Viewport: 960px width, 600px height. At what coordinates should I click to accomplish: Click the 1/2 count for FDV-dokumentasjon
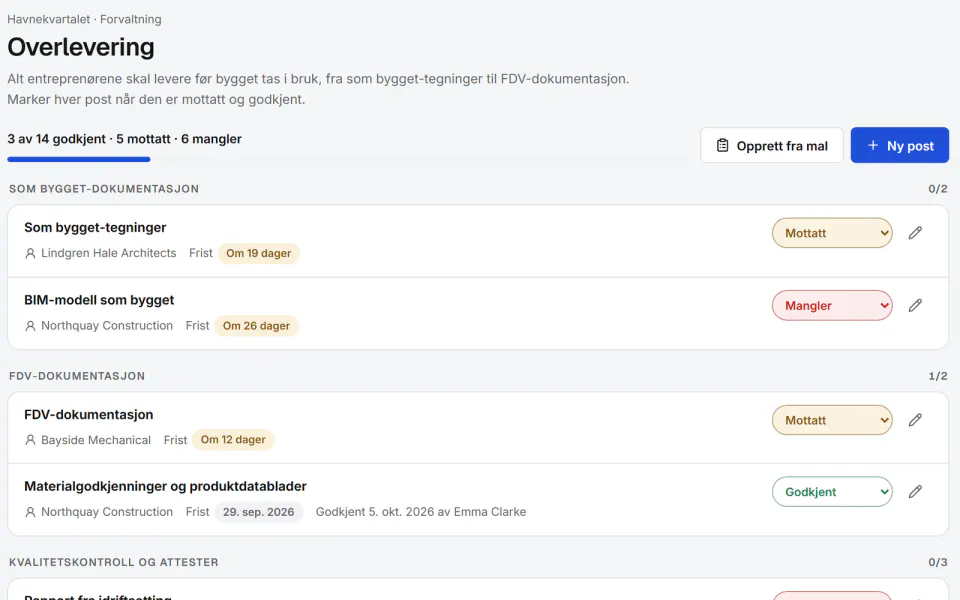[937, 376]
